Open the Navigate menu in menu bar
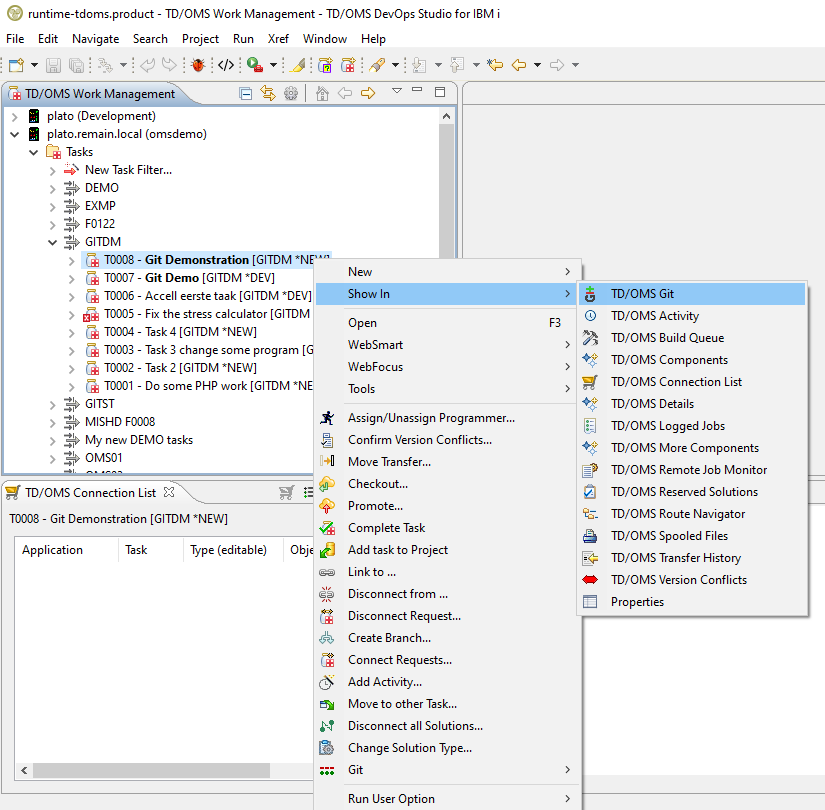 [x=95, y=39]
